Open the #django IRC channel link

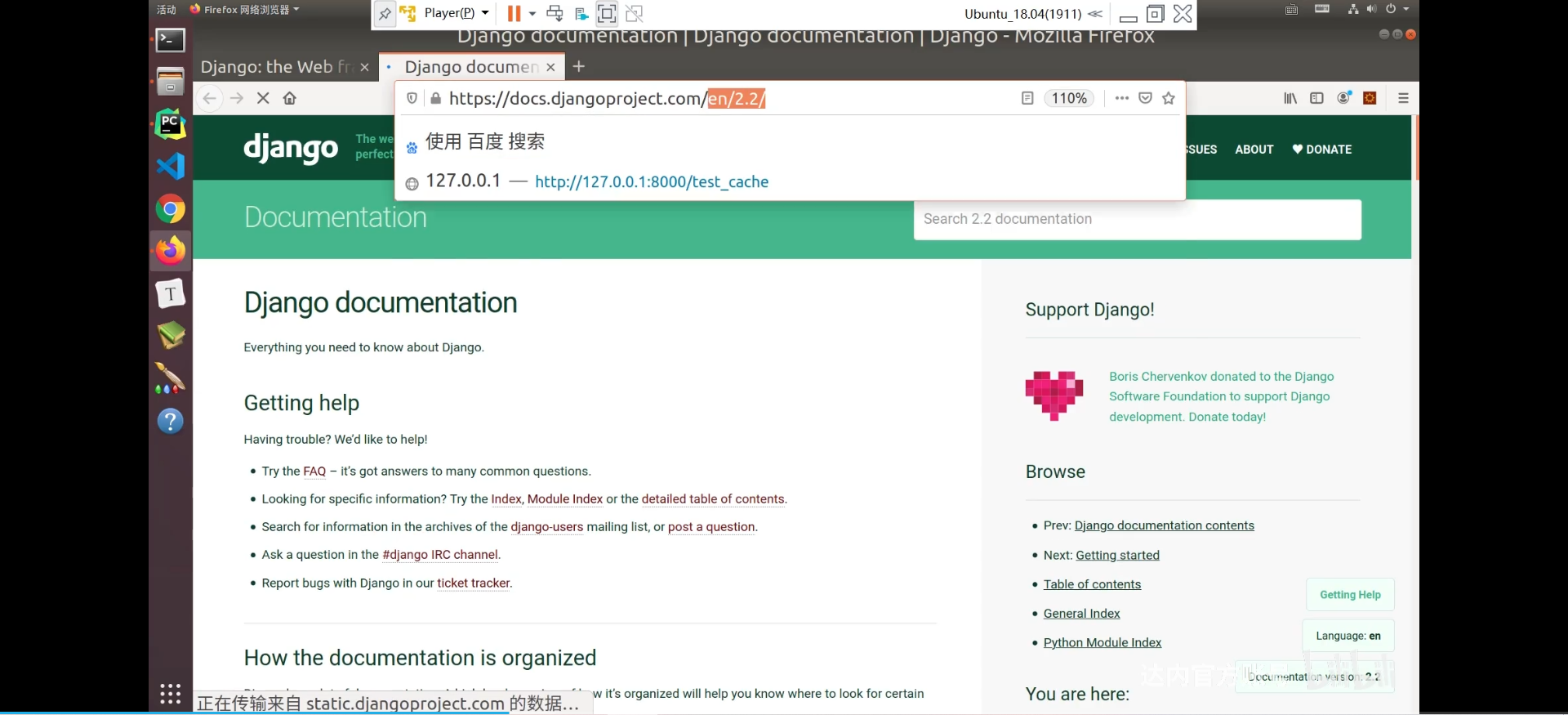click(x=440, y=555)
